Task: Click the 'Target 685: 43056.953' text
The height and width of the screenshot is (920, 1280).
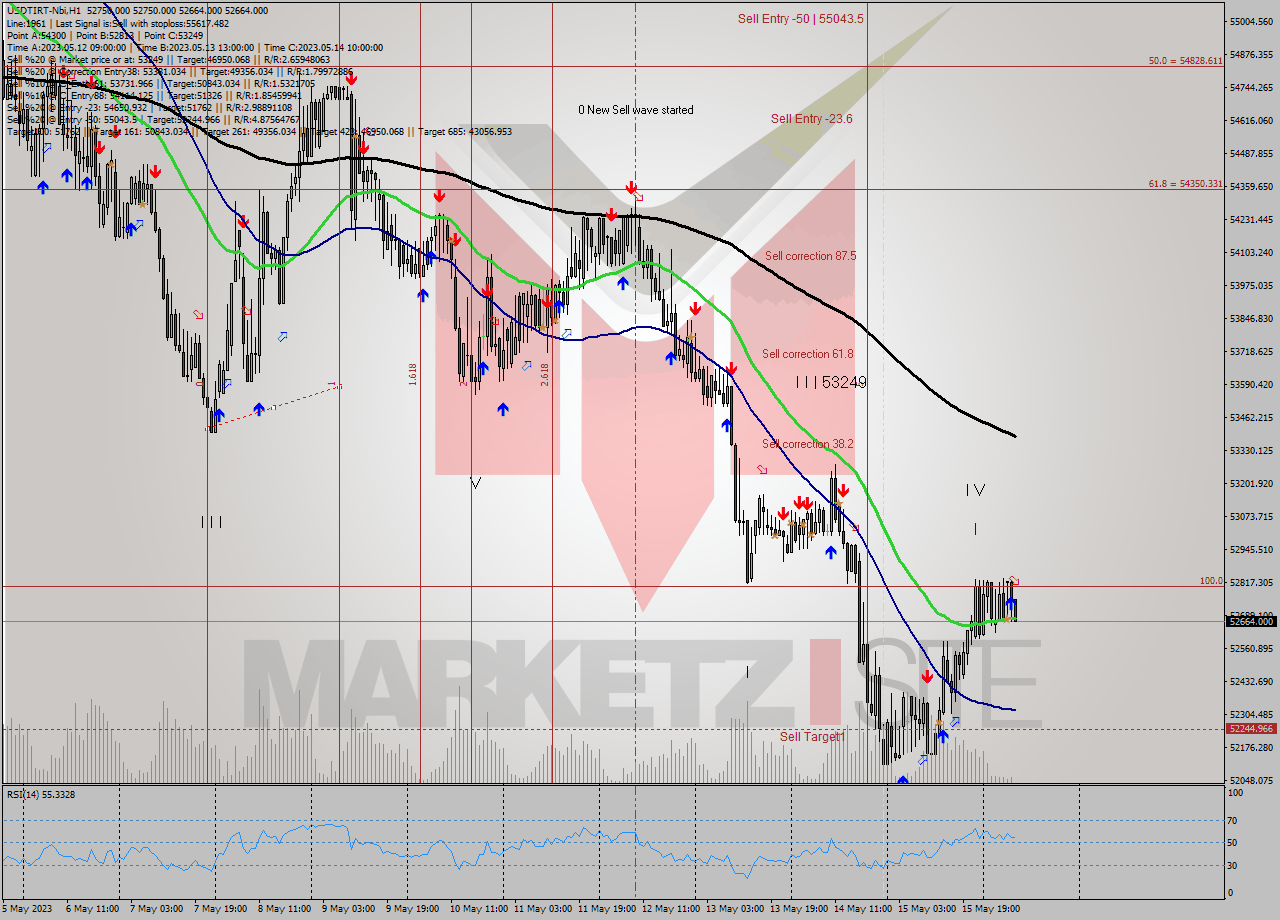Action: 465,131
